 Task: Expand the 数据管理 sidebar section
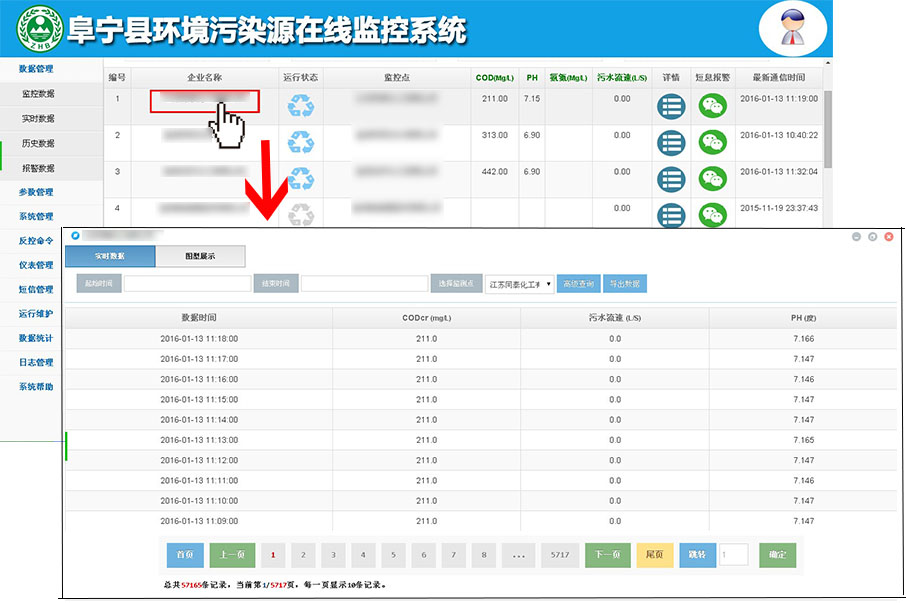[36, 69]
